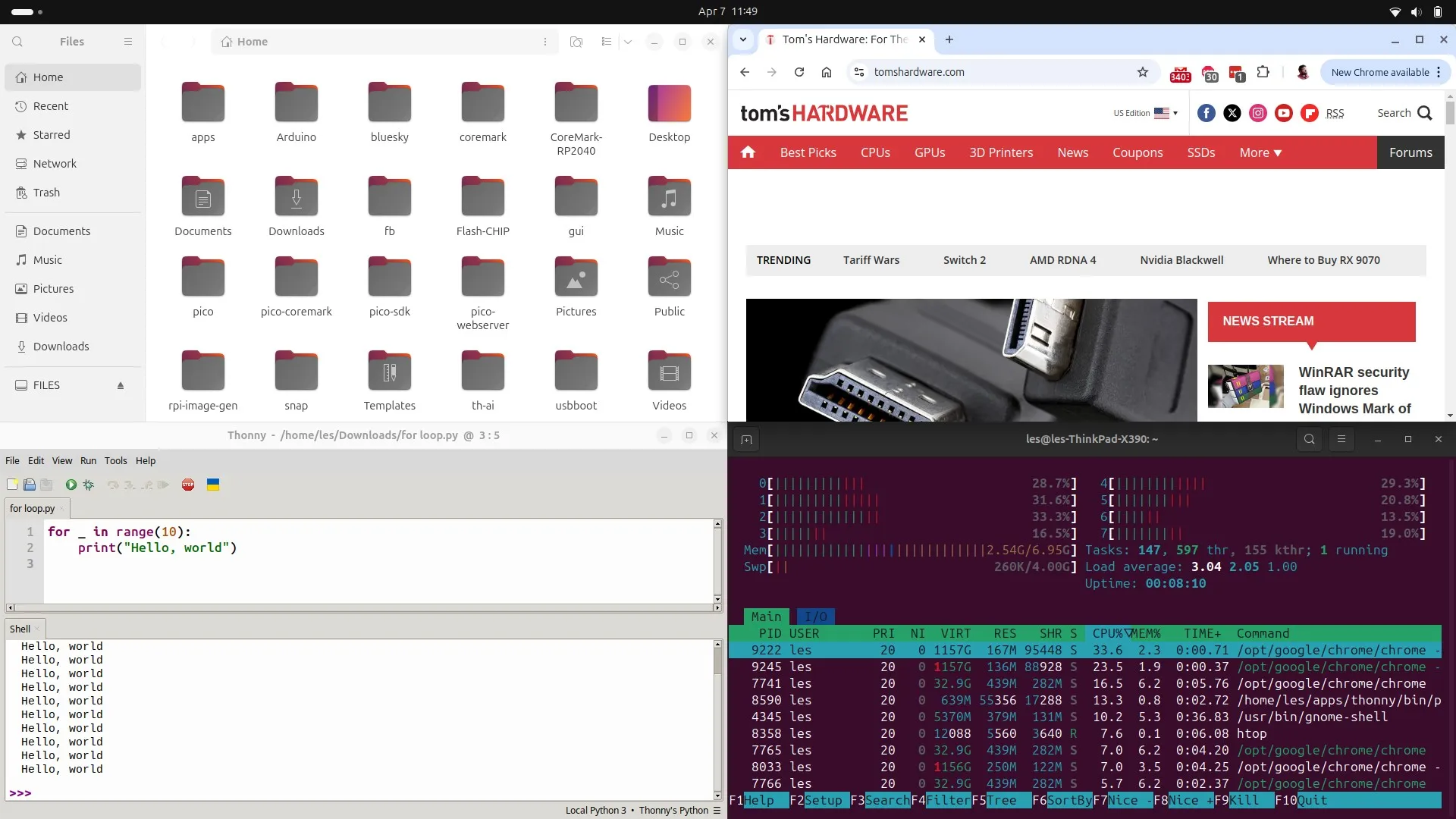Switch to htop's I/O tab
1456x819 pixels.
coord(816,617)
